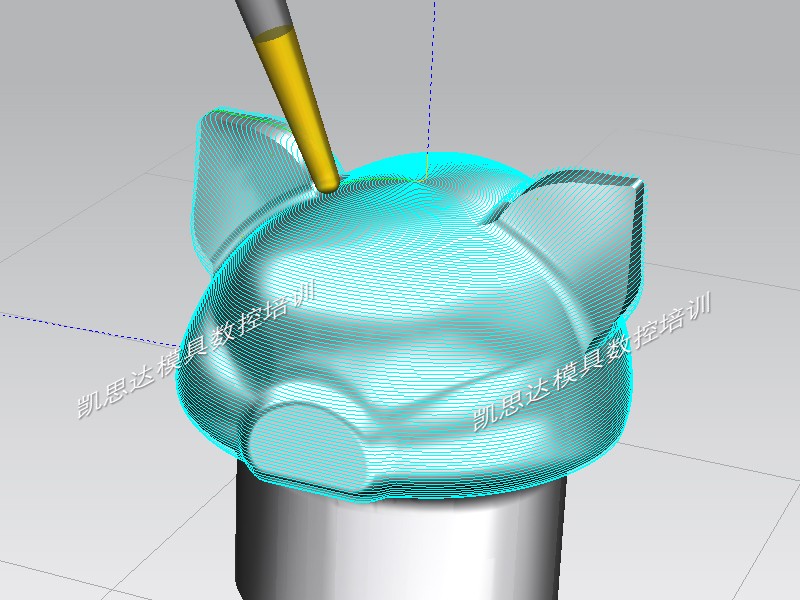Select the gray tool holder shank
The image size is (800, 600).
(x=267, y=14)
